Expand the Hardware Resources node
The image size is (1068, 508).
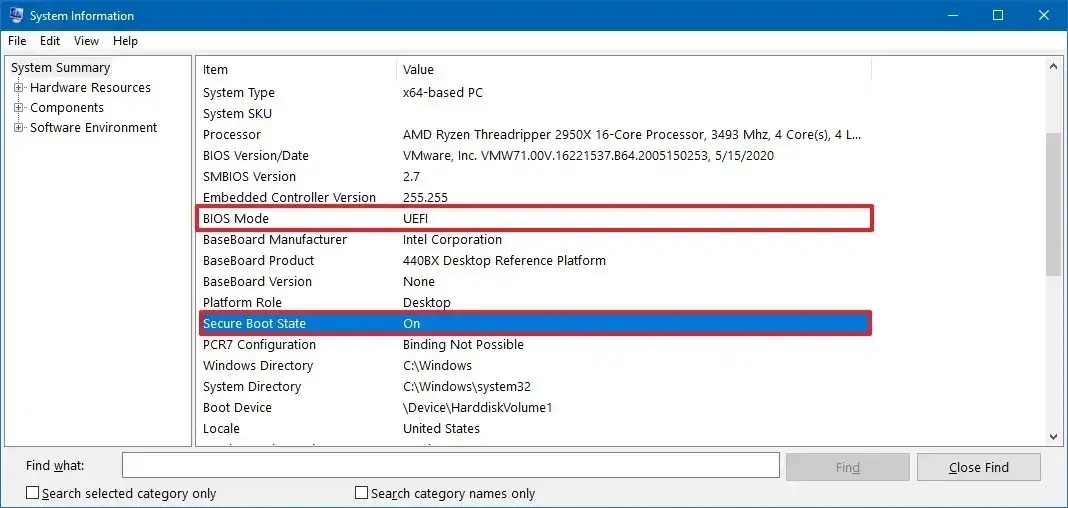point(19,88)
